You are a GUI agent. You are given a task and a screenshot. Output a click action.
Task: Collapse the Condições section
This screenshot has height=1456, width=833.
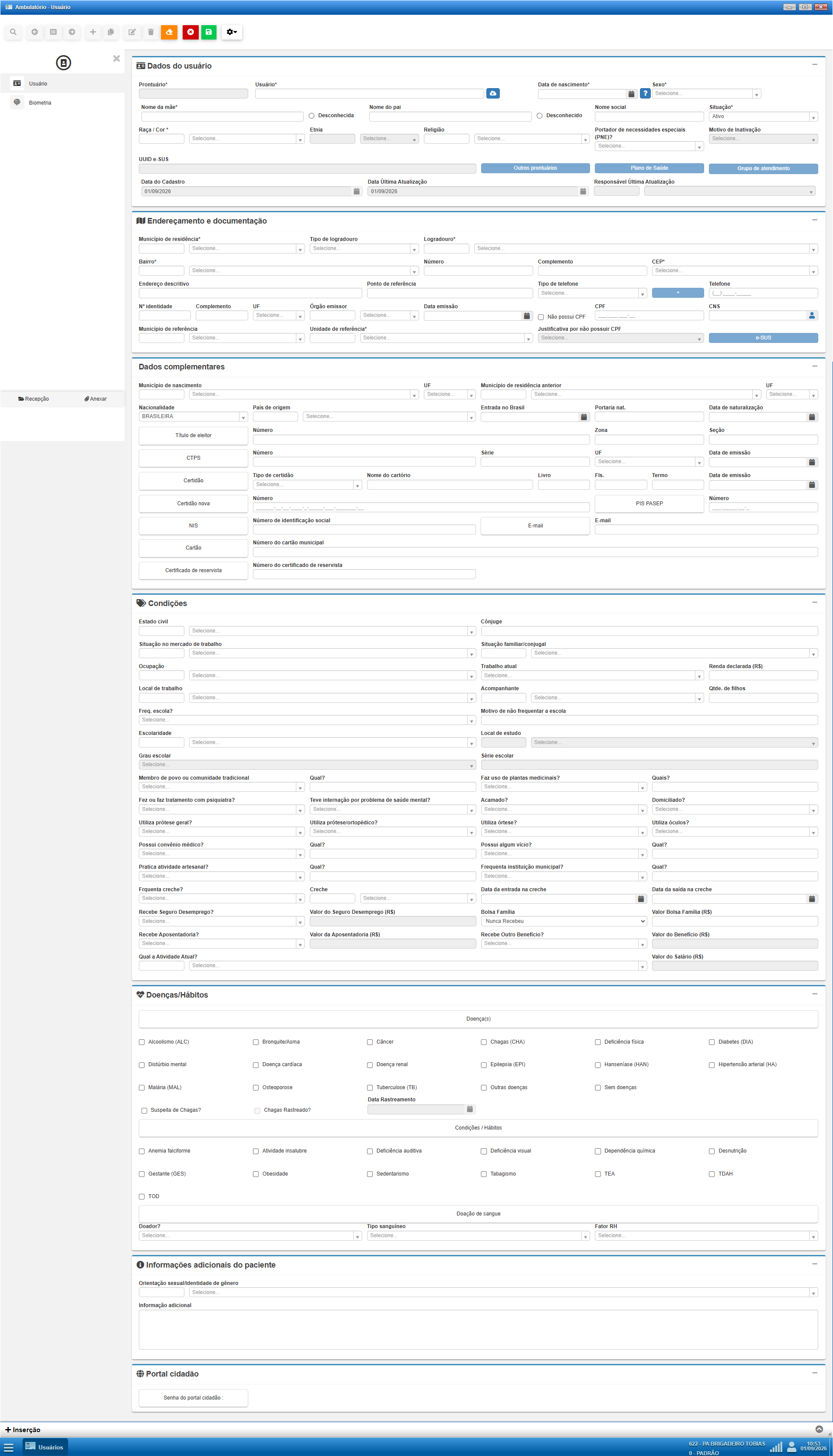pos(814,602)
